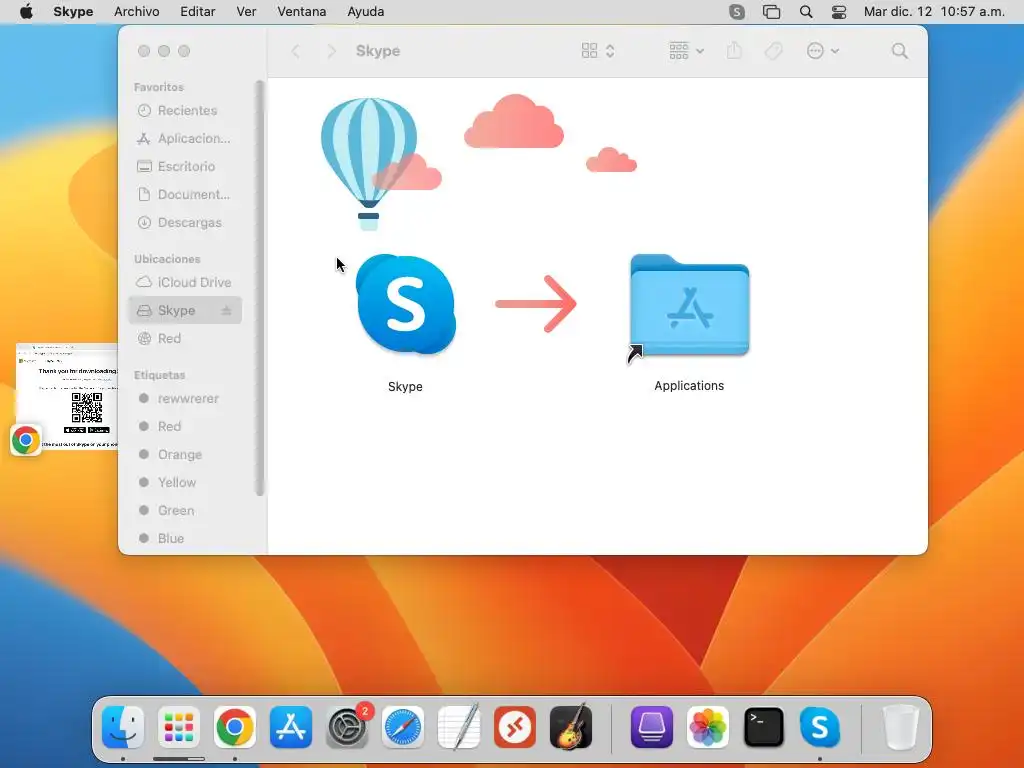1024x768 pixels.
Task: Open TextEdit from the Dock
Action: pos(459,727)
